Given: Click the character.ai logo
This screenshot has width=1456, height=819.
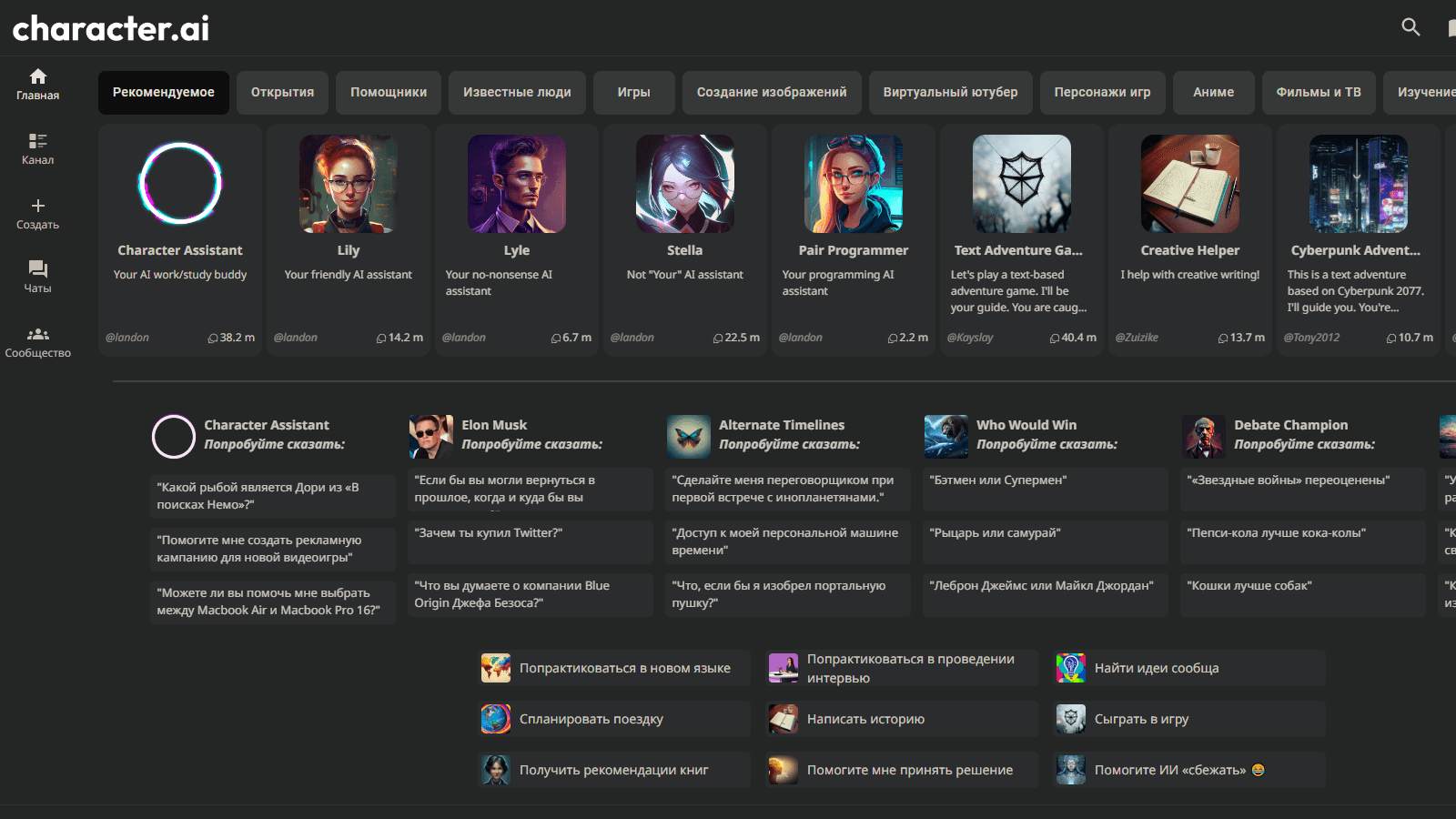Looking at the screenshot, I should 111,28.
